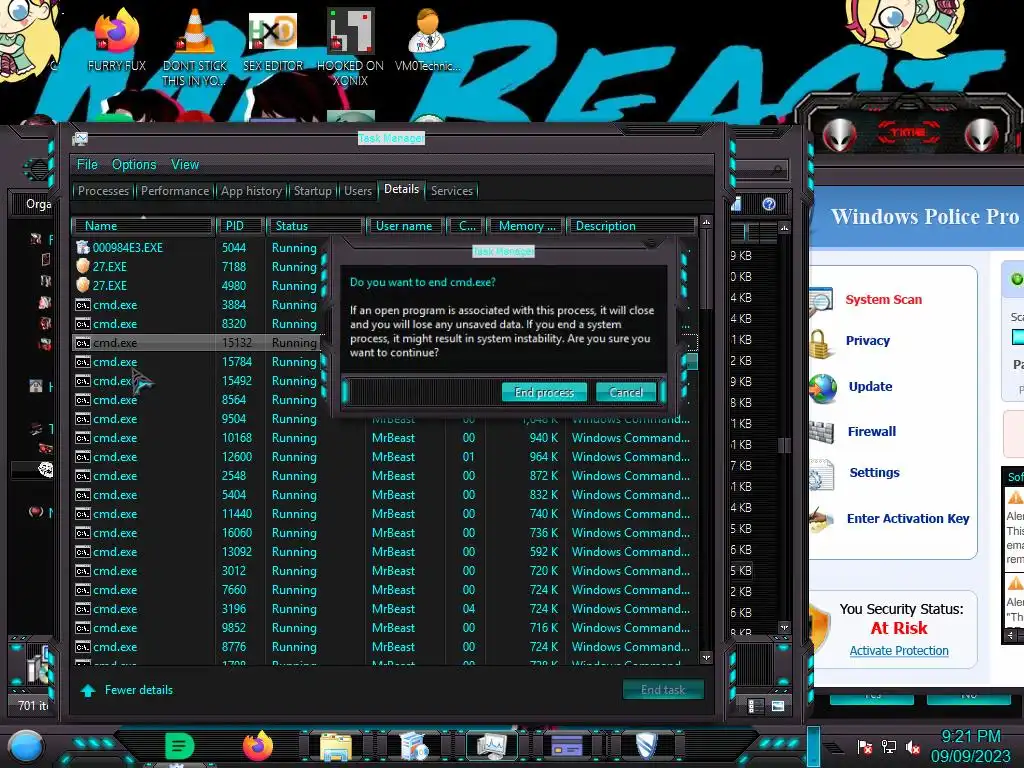1024x768 pixels.
Task: Select the cmd.exe row with PID 8776
Action: pyautogui.click(x=384, y=647)
